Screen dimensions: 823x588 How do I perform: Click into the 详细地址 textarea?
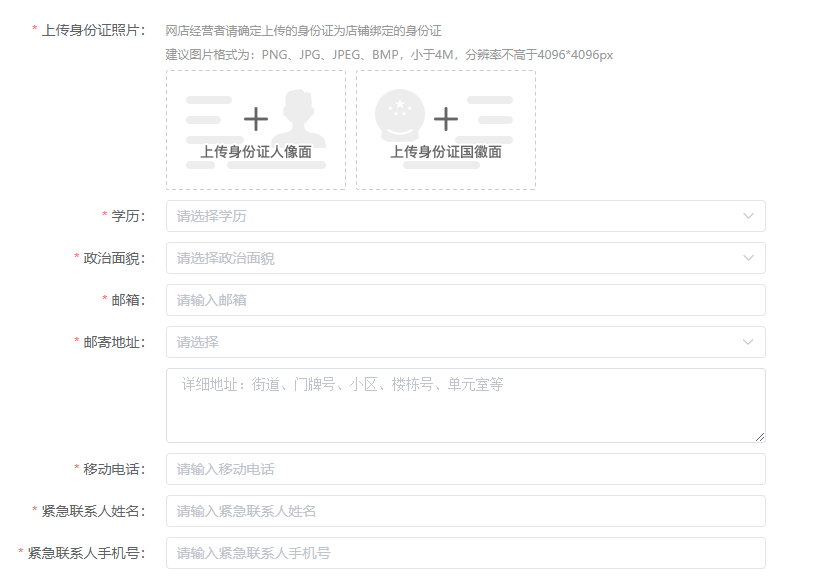coord(465,405)
